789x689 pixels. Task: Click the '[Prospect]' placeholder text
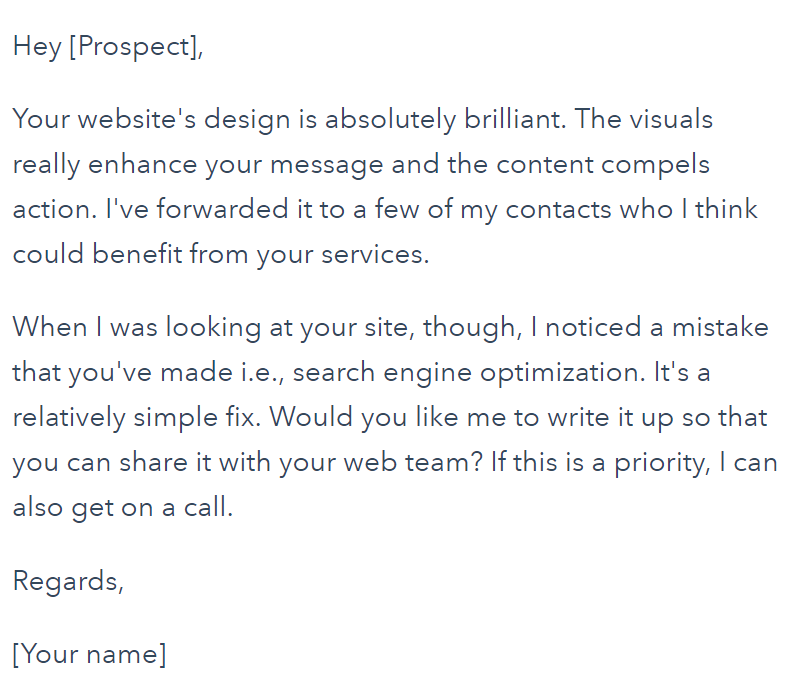(134, 47)
